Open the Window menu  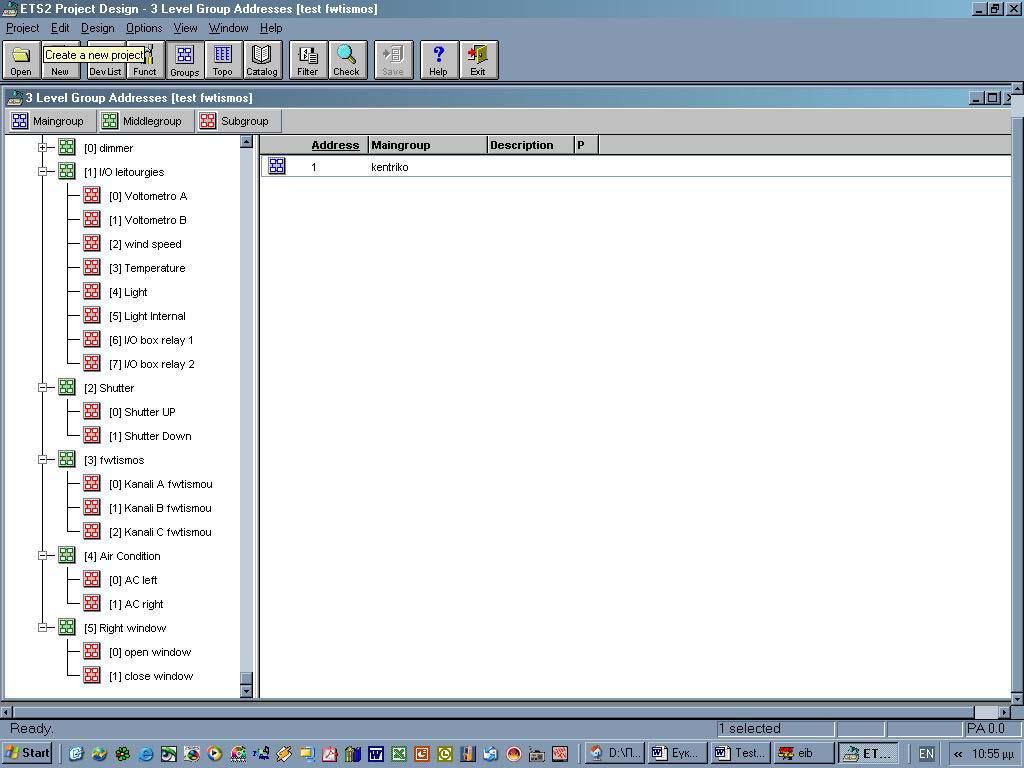click(x=229, y=28)
